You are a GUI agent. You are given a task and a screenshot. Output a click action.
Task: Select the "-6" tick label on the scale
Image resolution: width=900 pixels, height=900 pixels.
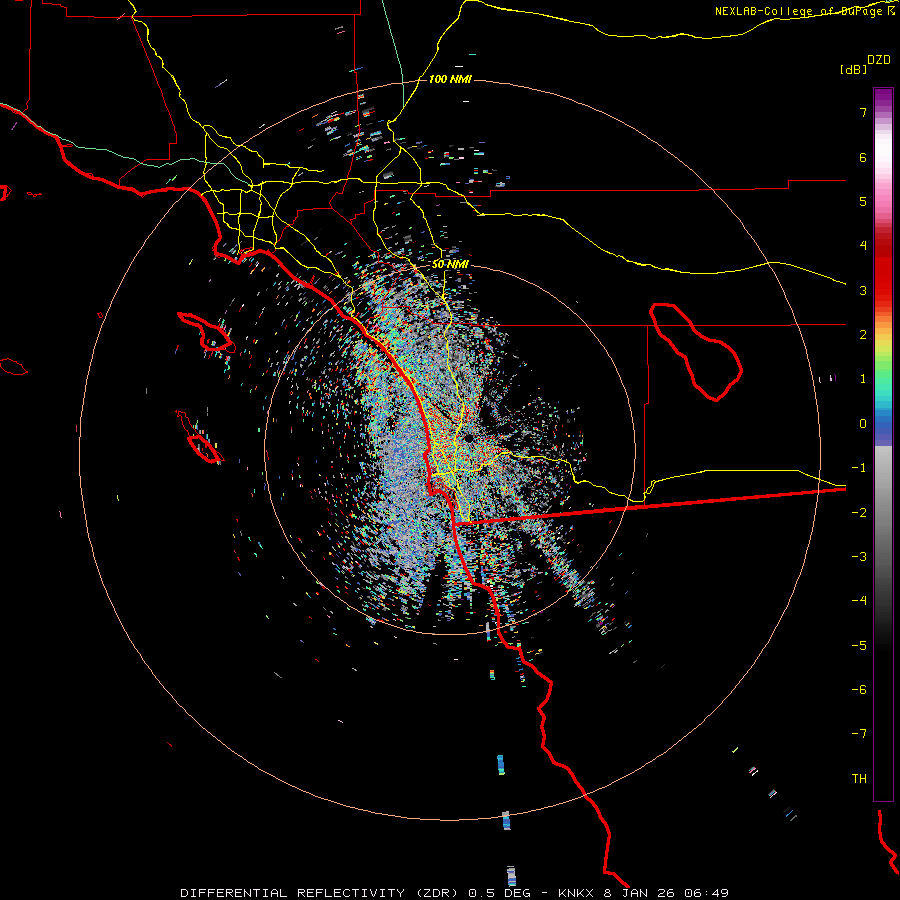(859, 690)
